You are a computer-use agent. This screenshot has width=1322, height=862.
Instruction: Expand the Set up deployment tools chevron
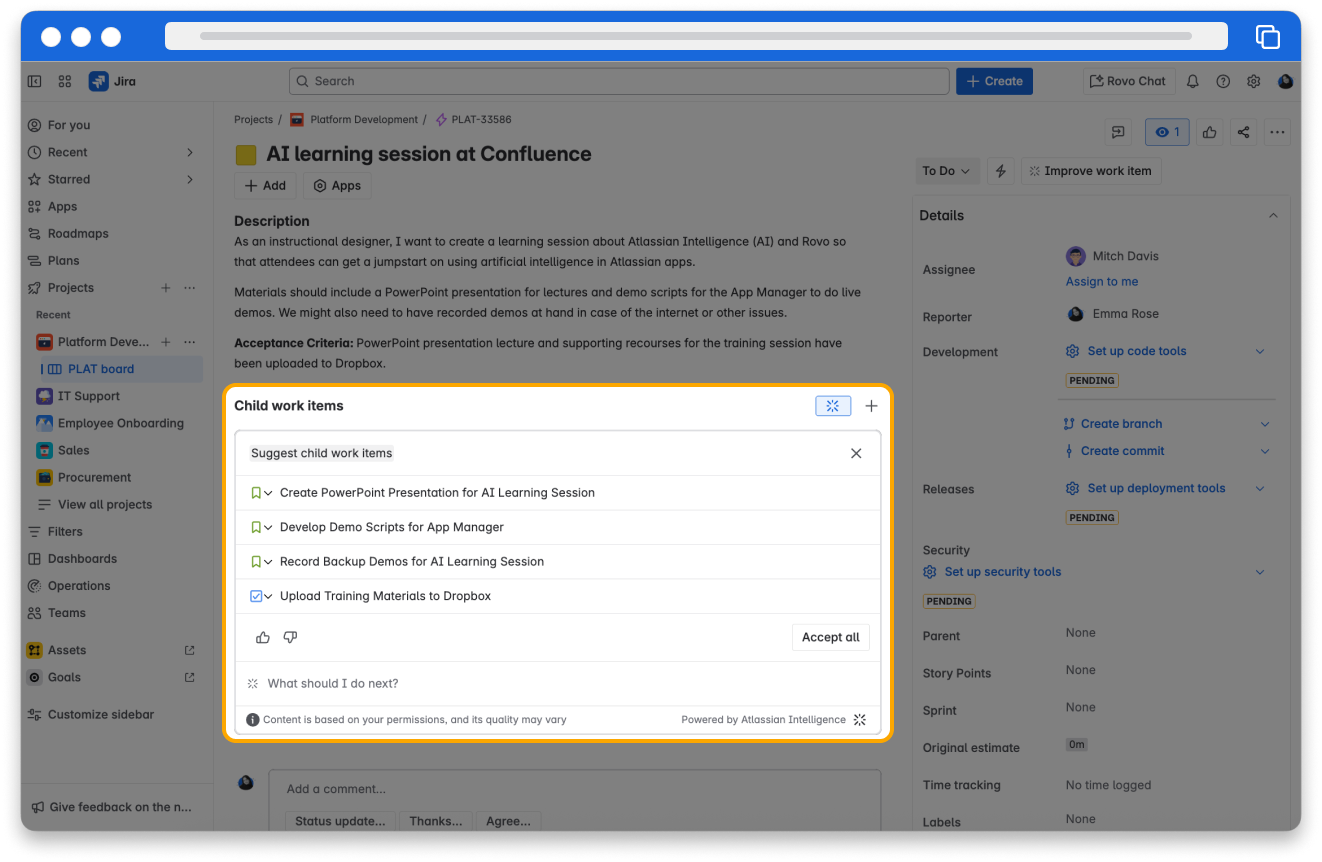[1260, 488]
